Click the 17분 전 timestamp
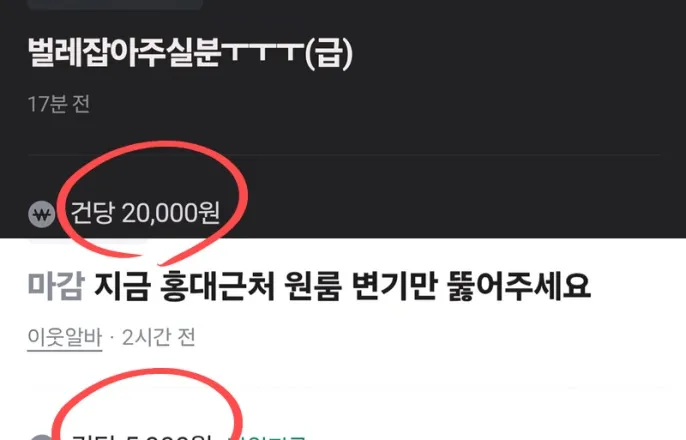686x440 pixels. (59, 105)
